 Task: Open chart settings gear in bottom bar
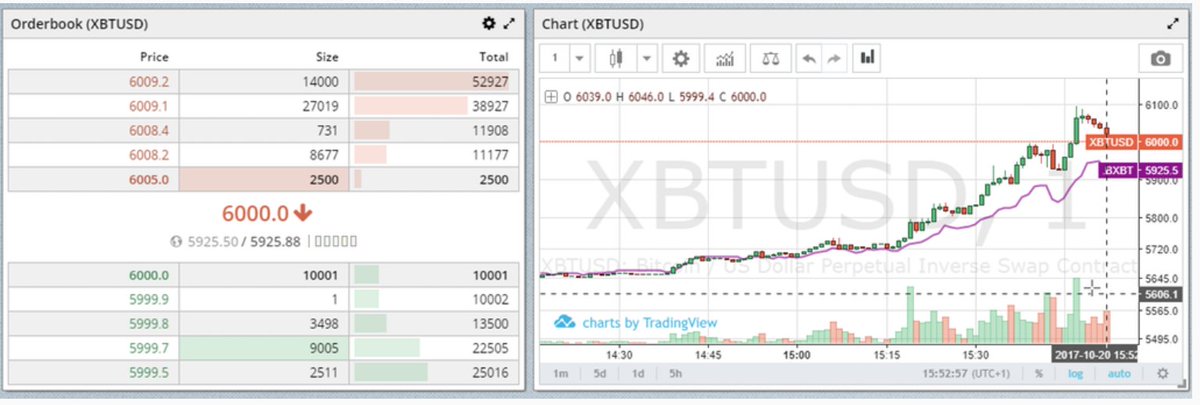tap(1162, 373)
